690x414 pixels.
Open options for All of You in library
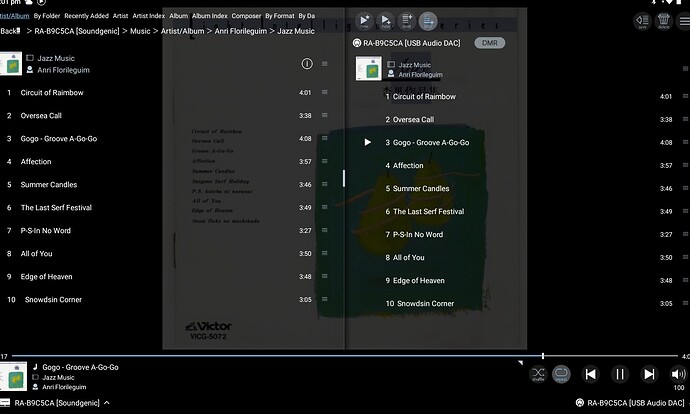point(325,253)
